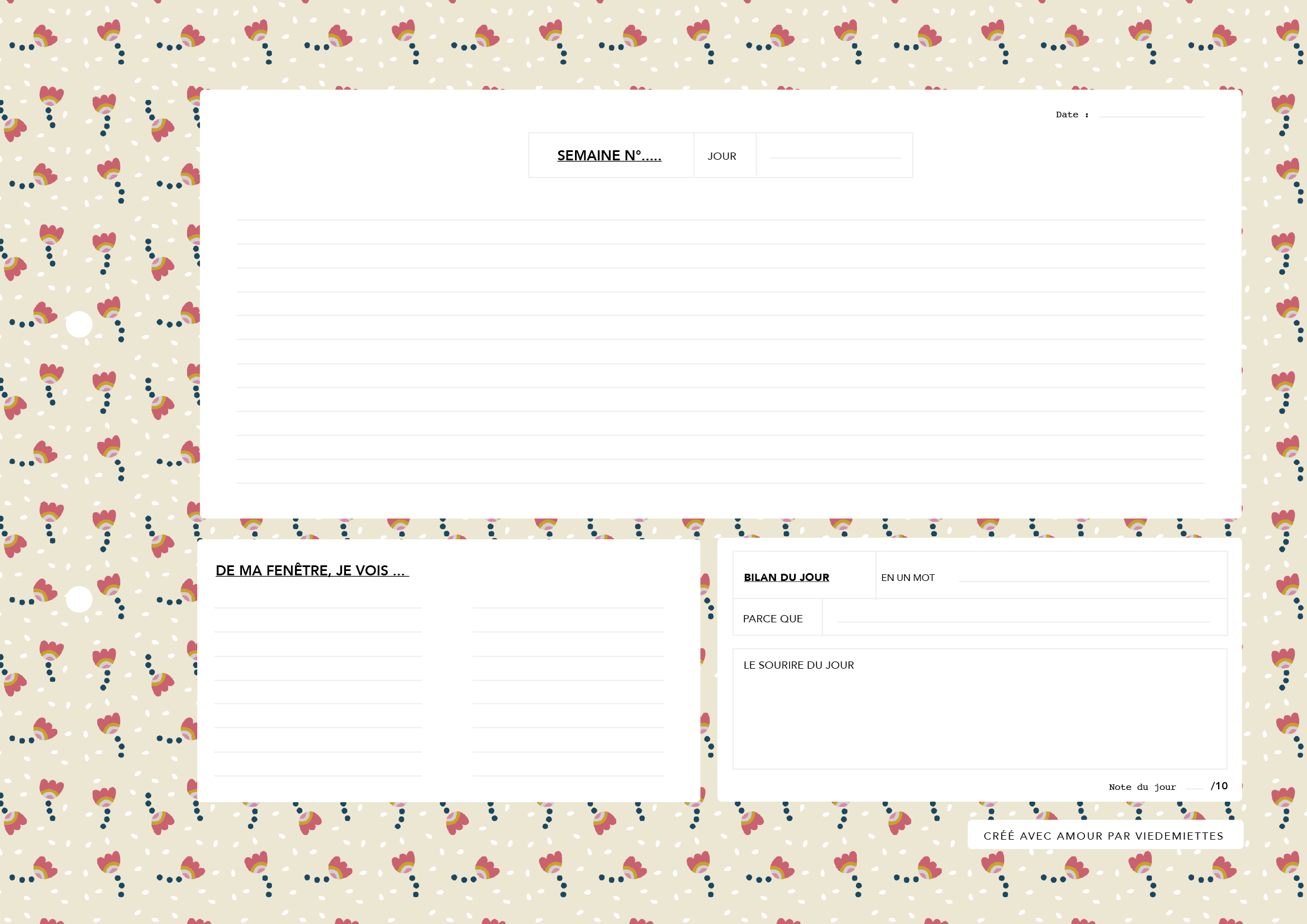
Task: Click the line after EN UN MOT
Action: (1084, 581)
